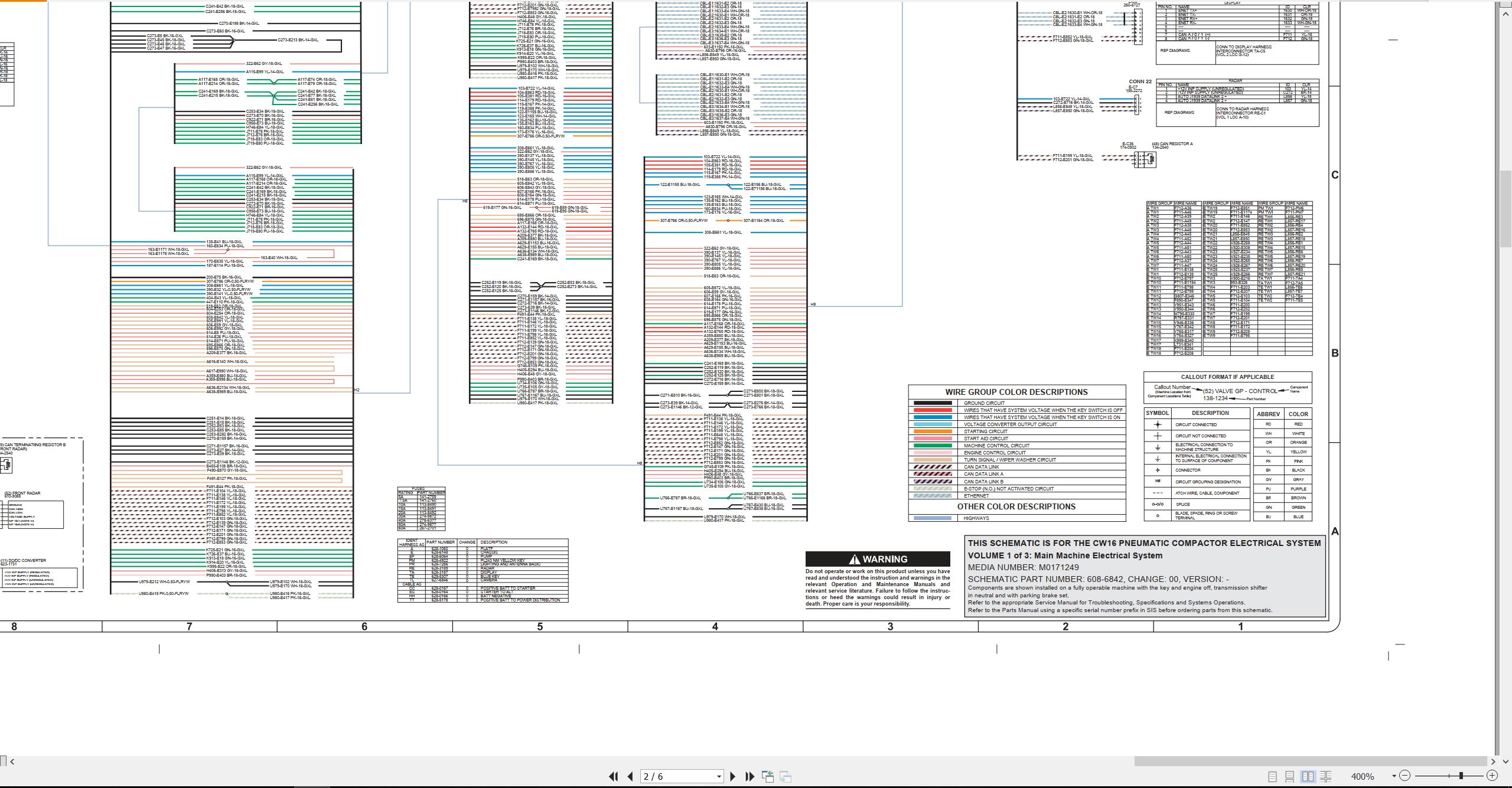Switch to continuous page layout
Screen dimensions: 1512x788
[1290, 777]
